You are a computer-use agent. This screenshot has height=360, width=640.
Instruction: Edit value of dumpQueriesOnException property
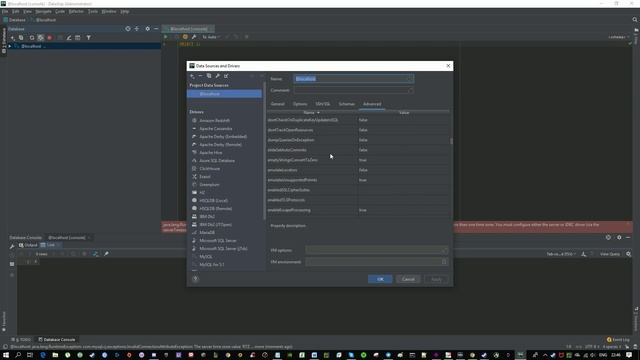pos(403,140)
